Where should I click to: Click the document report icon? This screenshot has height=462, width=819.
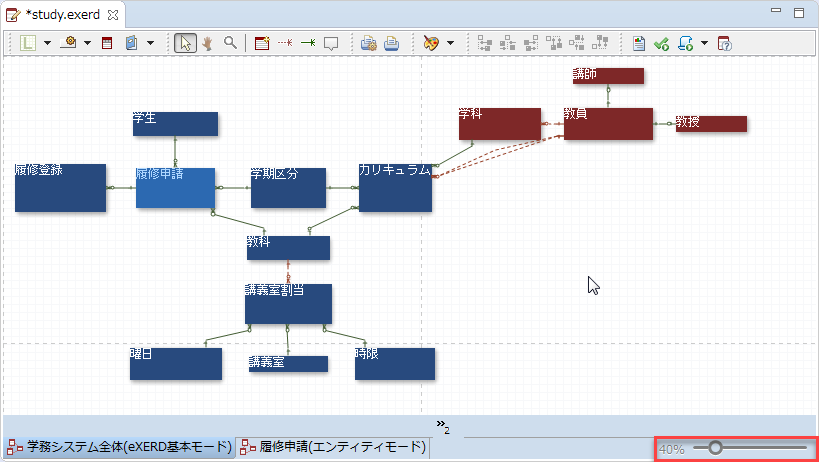click(x=639, y=43)
